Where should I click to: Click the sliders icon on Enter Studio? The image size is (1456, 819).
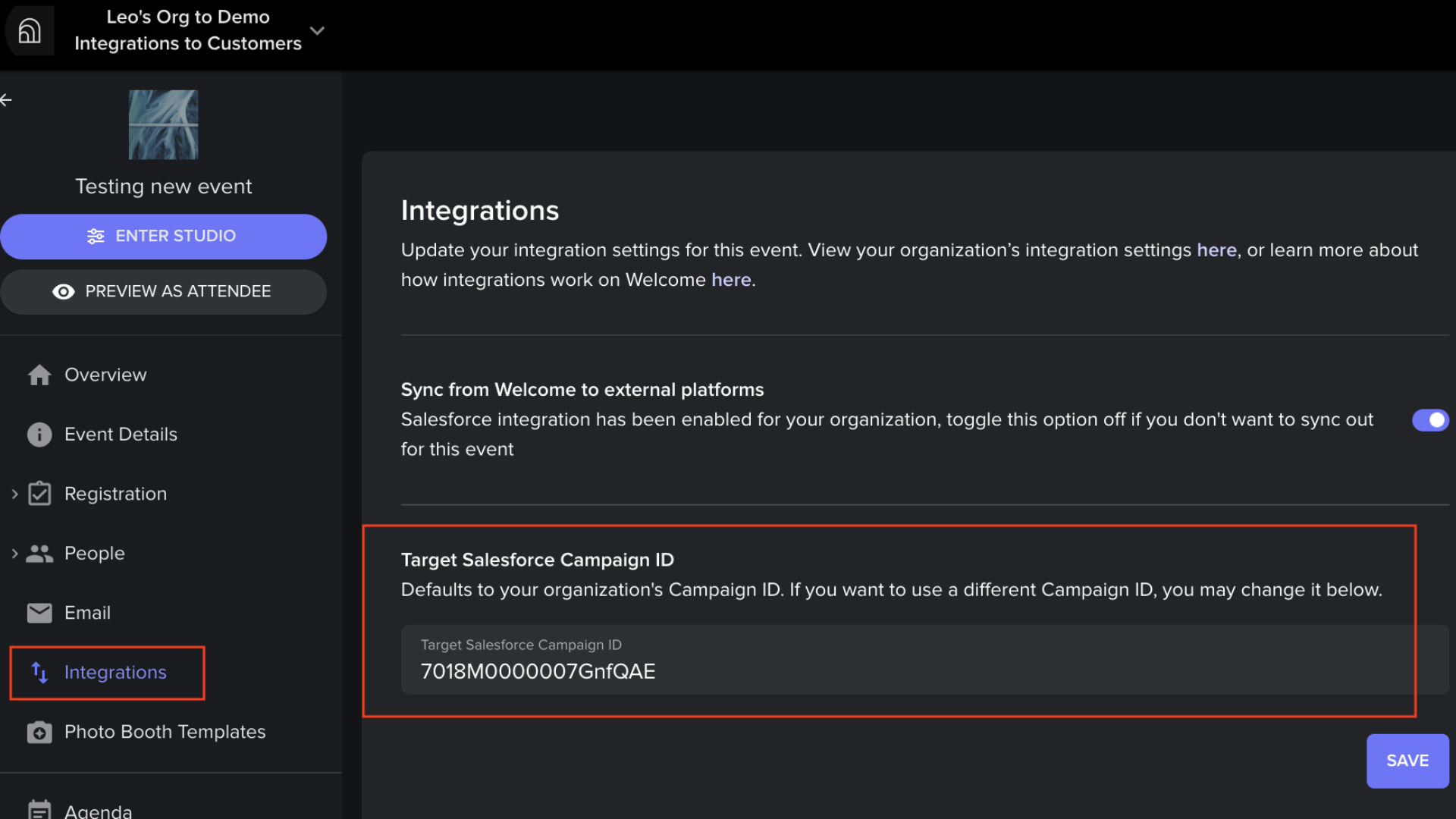(x=96, y=237)
